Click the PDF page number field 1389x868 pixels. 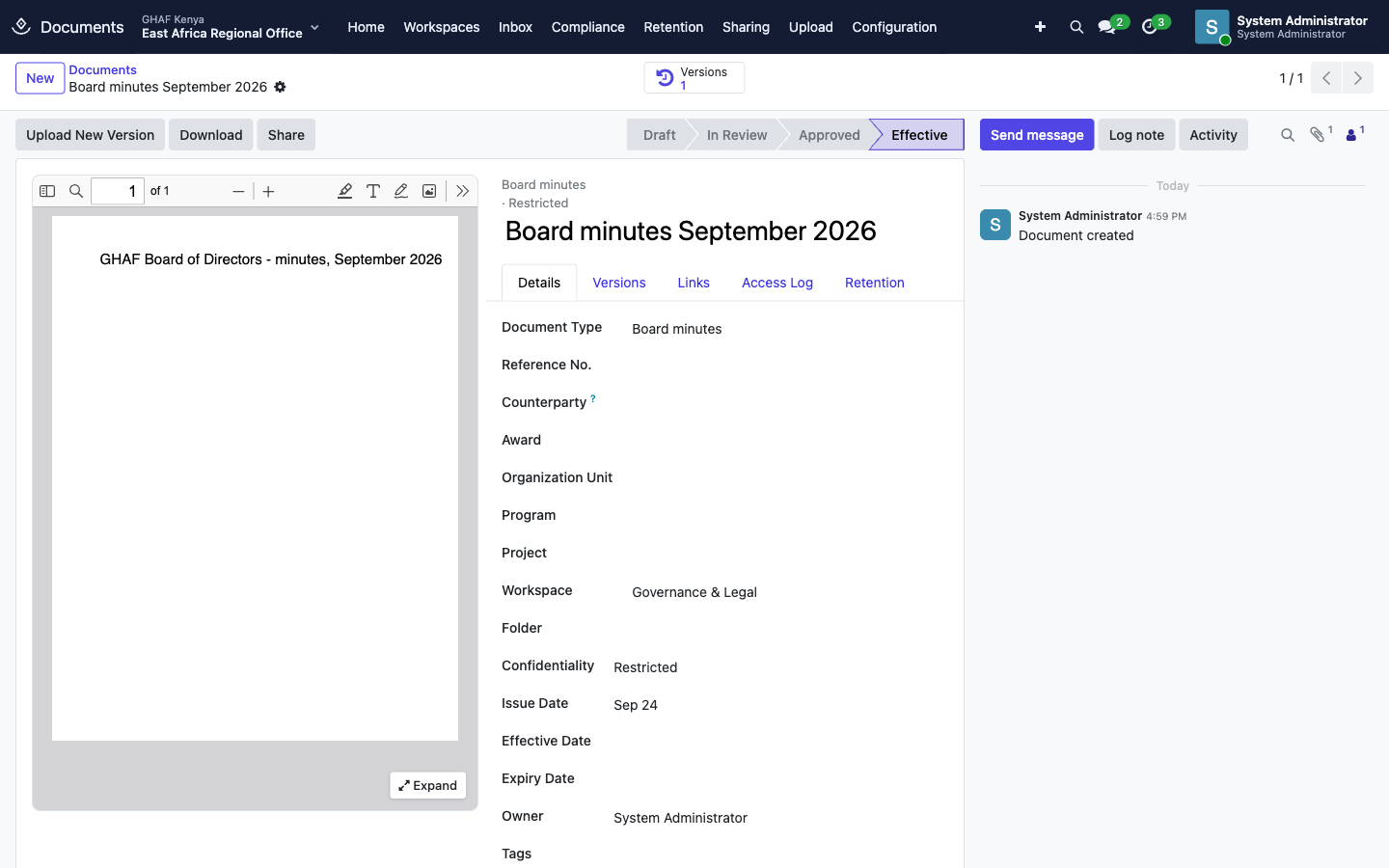(x=118, y=191)
